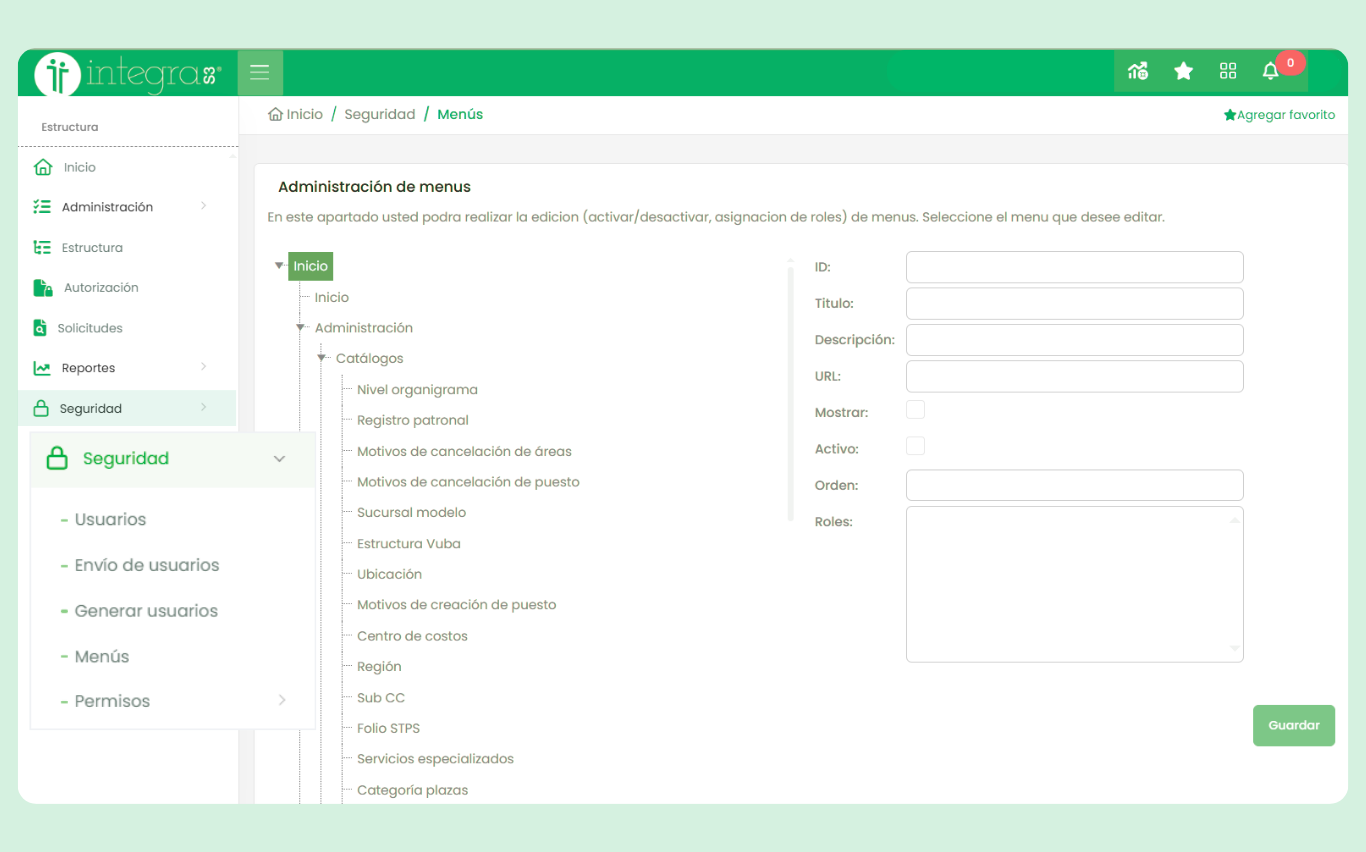Viewport: 1366px width, 852px height.
Task: Select Administración tree node label
Action: coord(364,328)
